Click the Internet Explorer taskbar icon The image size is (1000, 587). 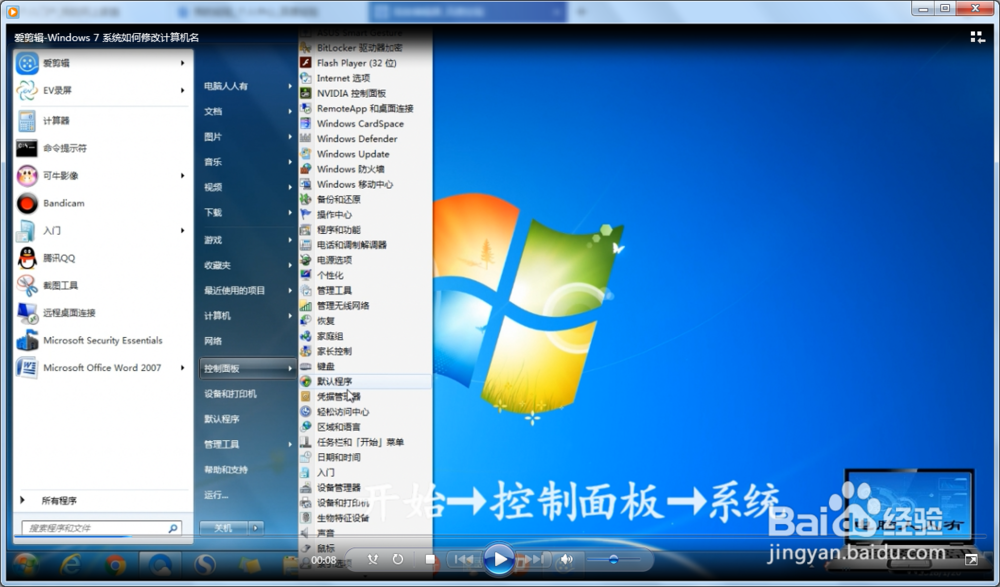pos(71,565)
